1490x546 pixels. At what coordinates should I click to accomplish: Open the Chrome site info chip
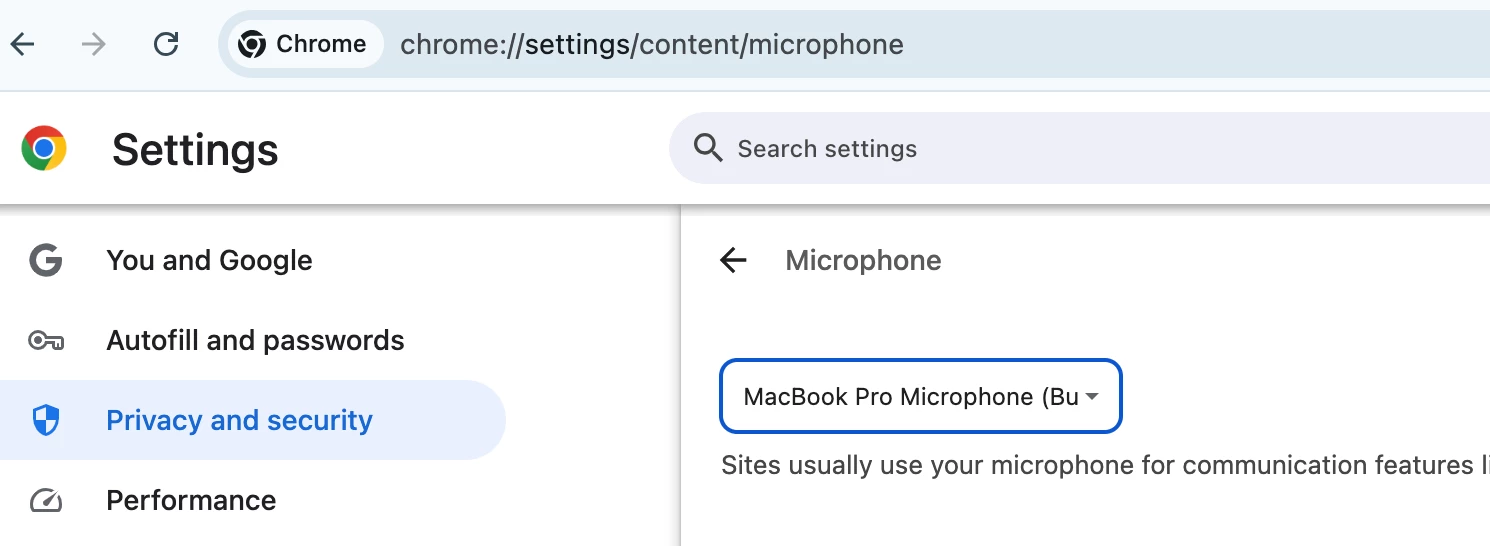coord(305,44)
